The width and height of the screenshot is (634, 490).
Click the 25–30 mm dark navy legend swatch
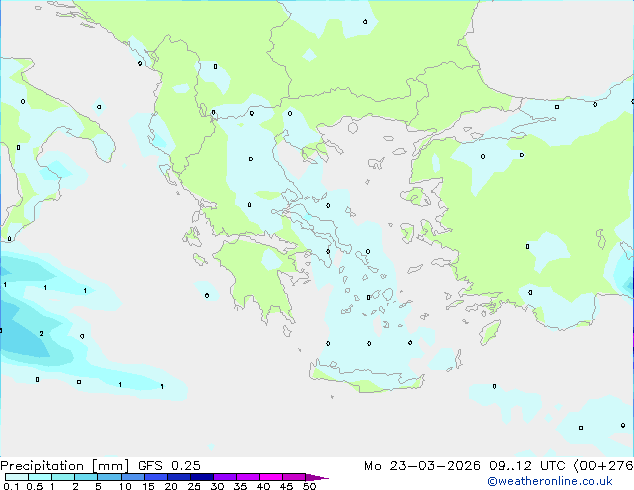click(x=202, y=477)
